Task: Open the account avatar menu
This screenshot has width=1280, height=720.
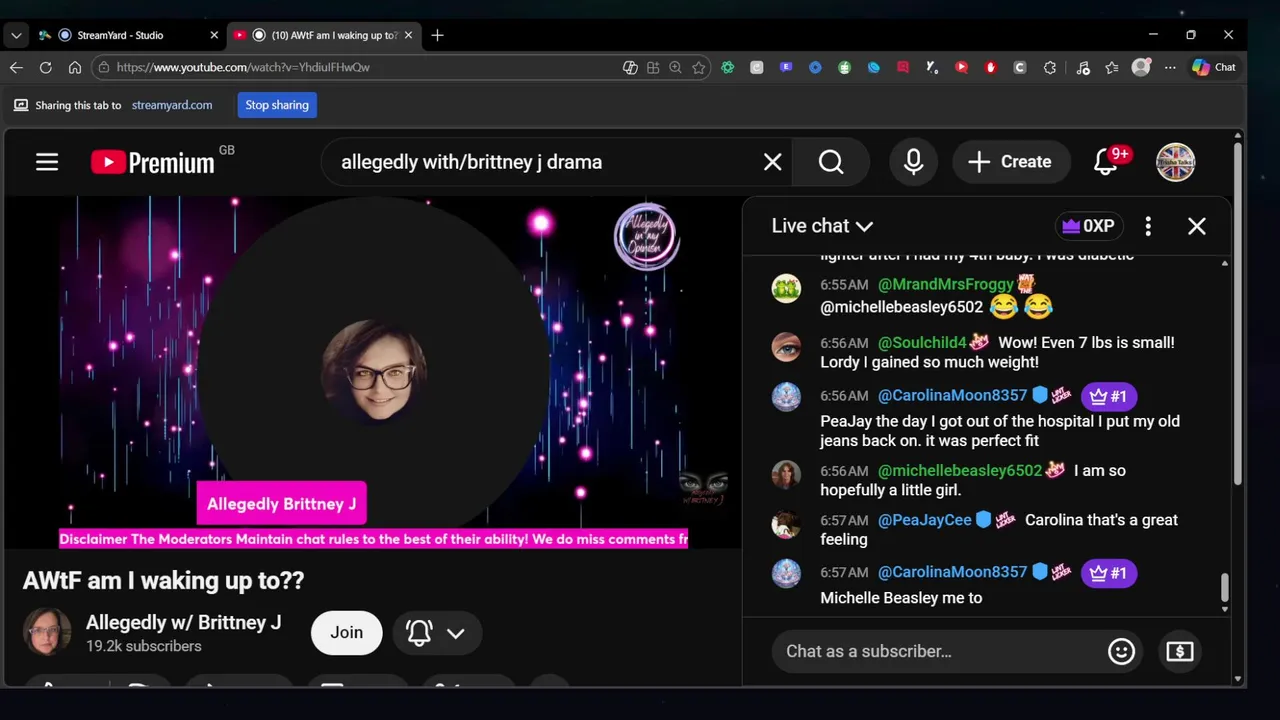Action: (1176, 162)
